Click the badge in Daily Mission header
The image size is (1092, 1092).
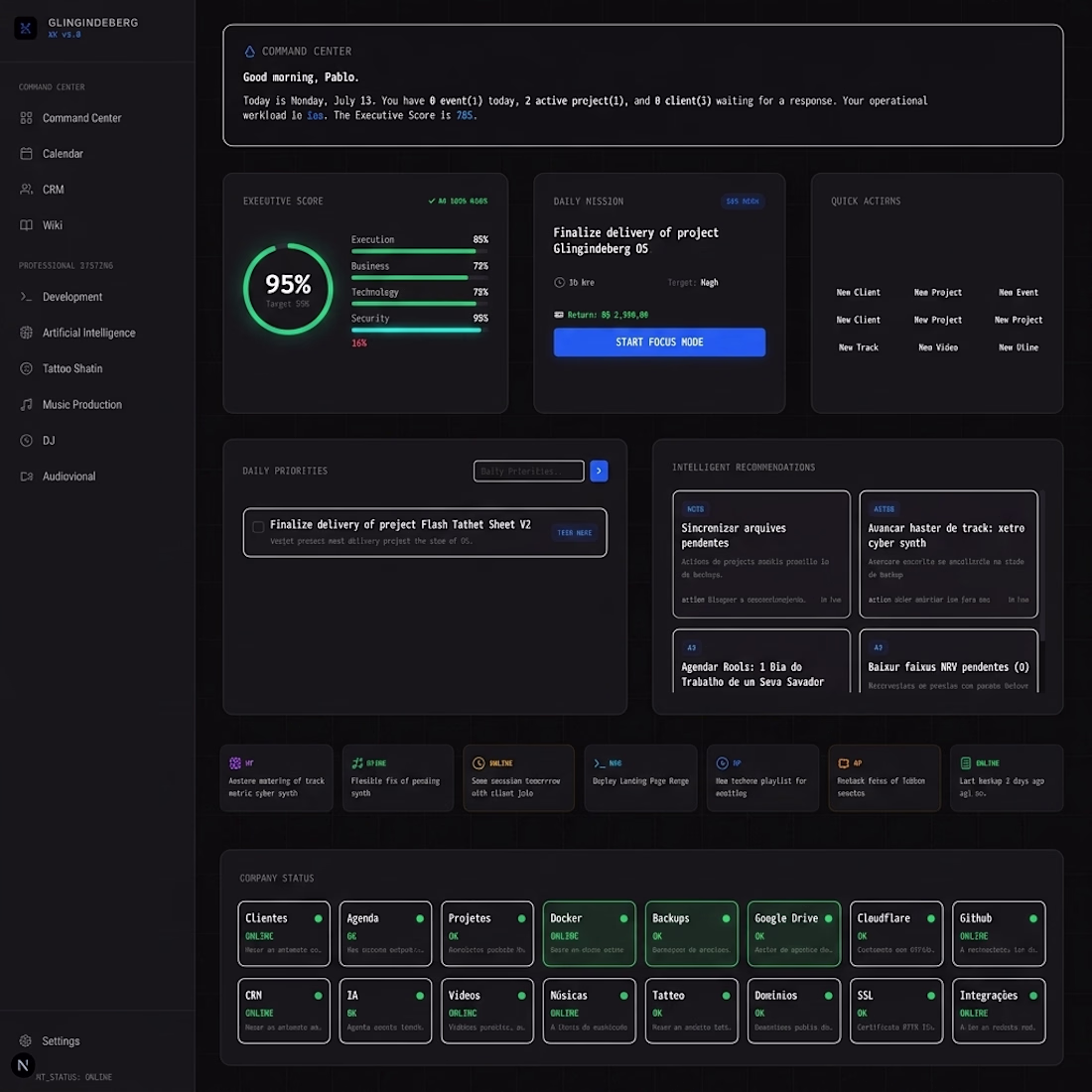(x=743, y=202)
